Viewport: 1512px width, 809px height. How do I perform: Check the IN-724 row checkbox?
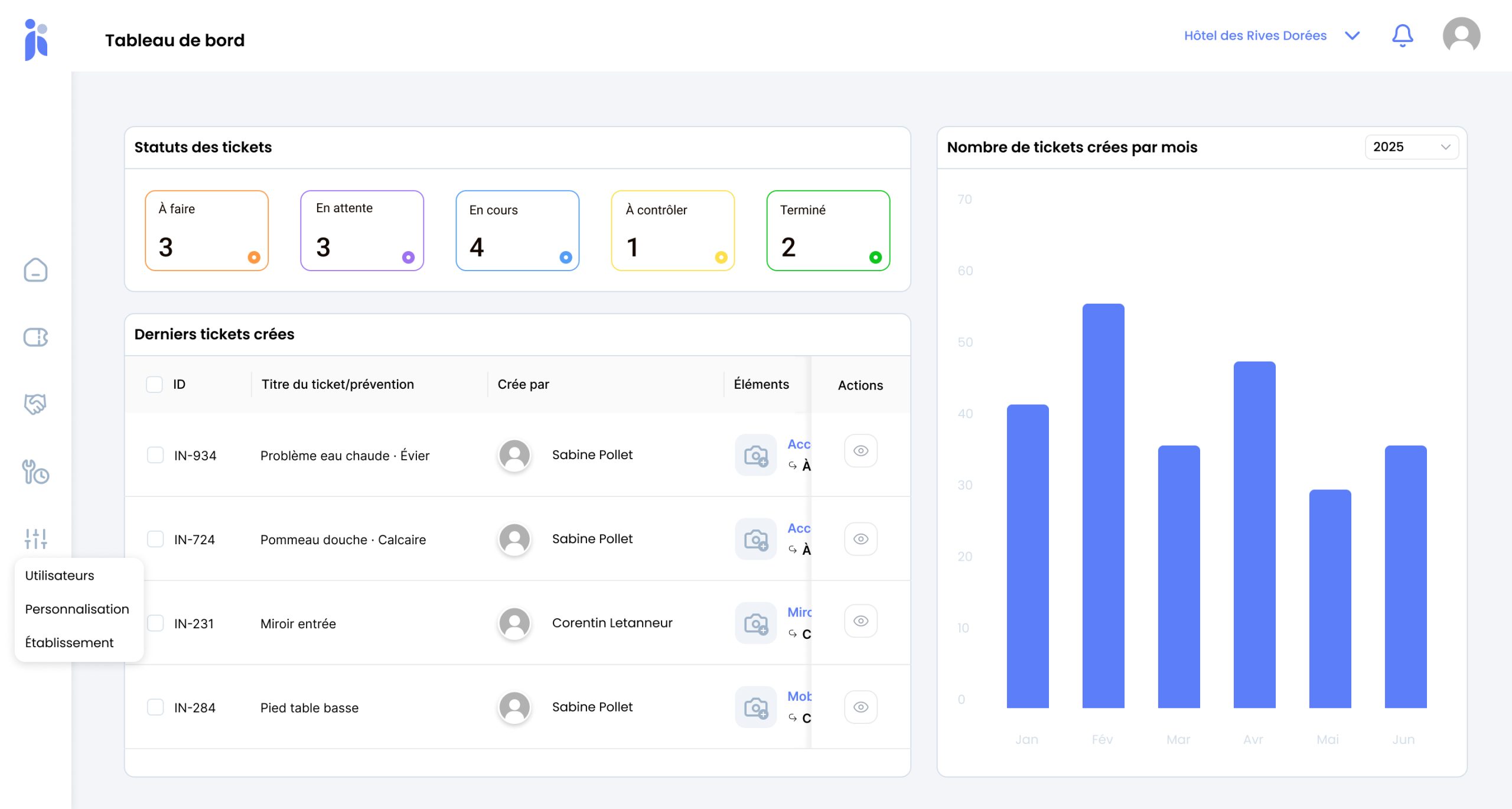[155, 539]
